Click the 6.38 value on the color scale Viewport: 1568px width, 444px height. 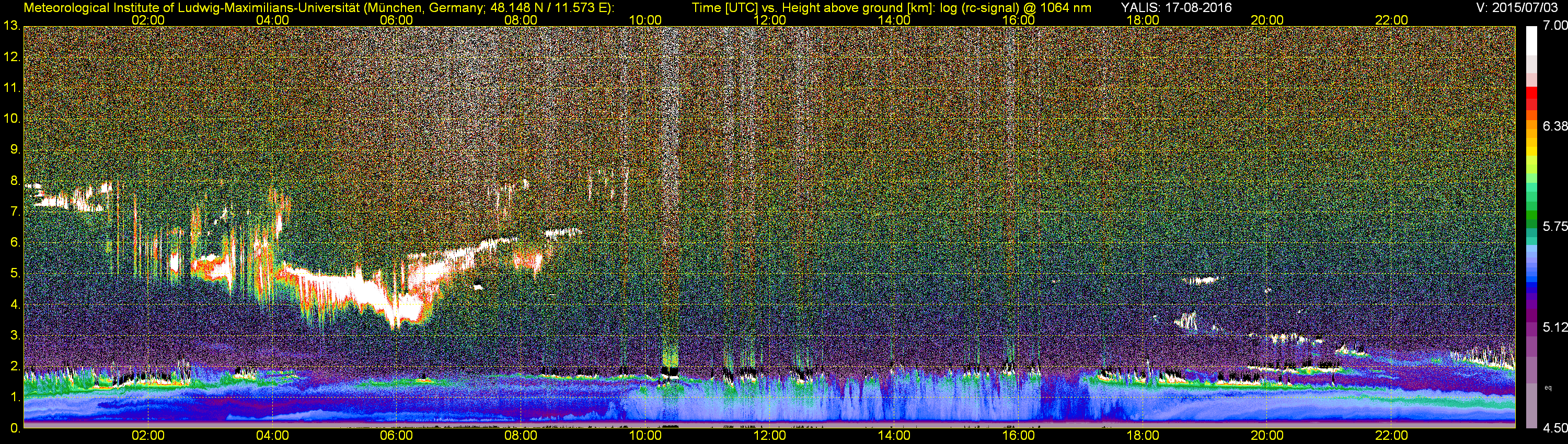1555,126
